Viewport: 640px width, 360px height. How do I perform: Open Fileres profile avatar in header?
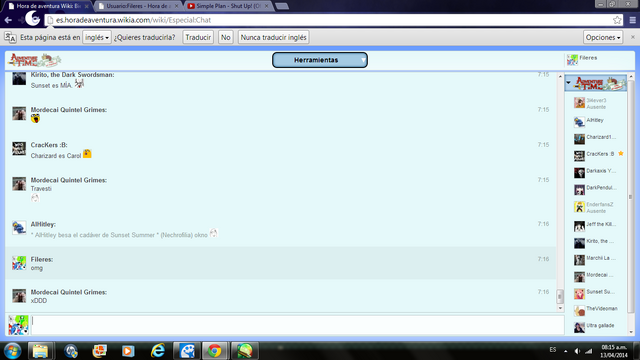[x=572, y=60]
